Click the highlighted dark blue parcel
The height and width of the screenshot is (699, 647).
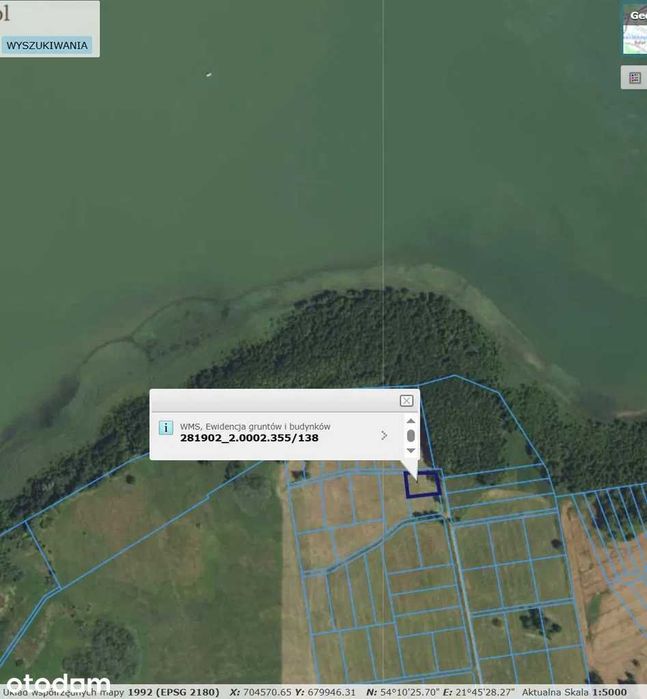[423, 484]
